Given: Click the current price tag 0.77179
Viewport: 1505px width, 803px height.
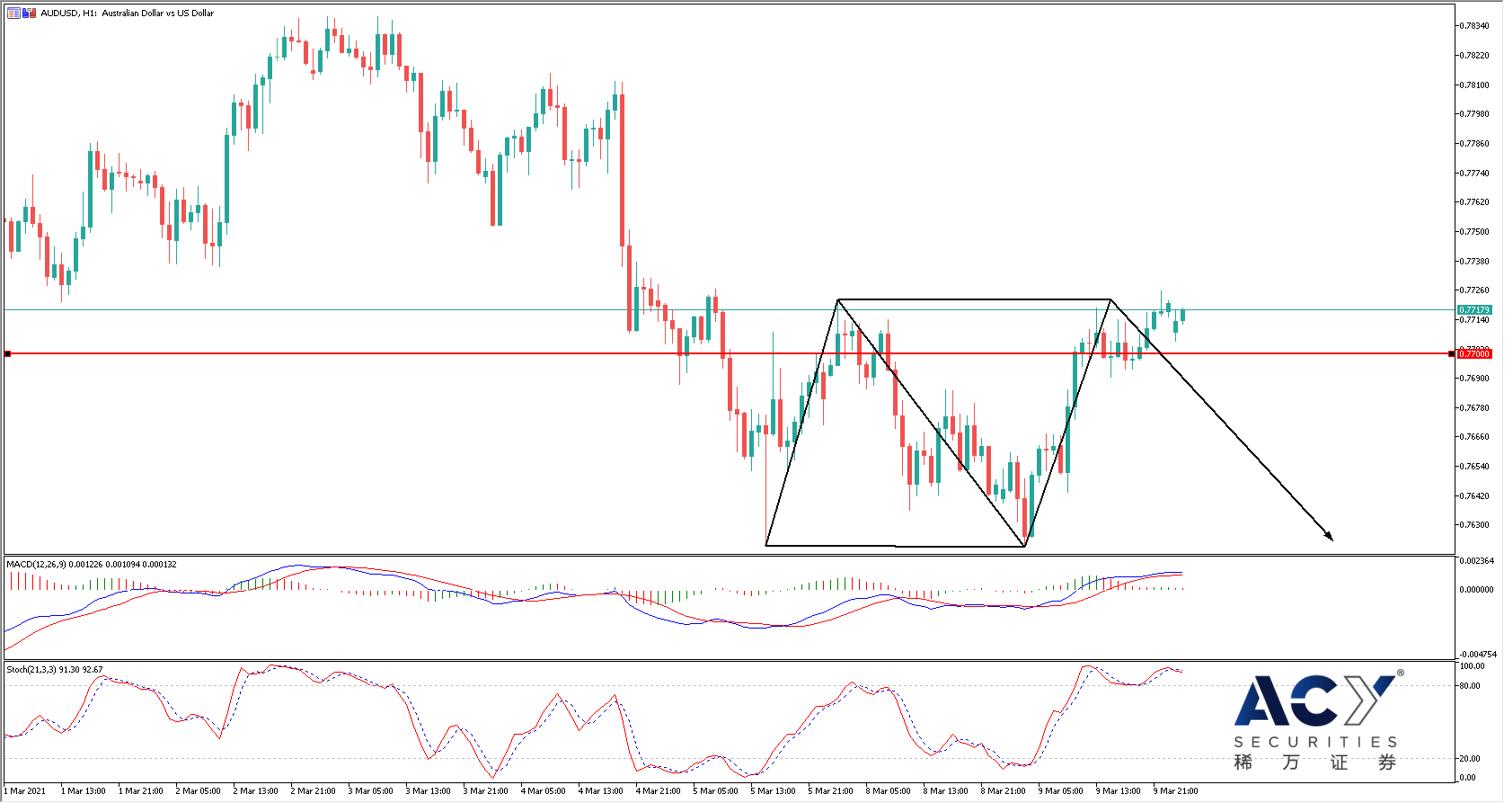Looking at the screenshot, I should tap(1474, 310).
